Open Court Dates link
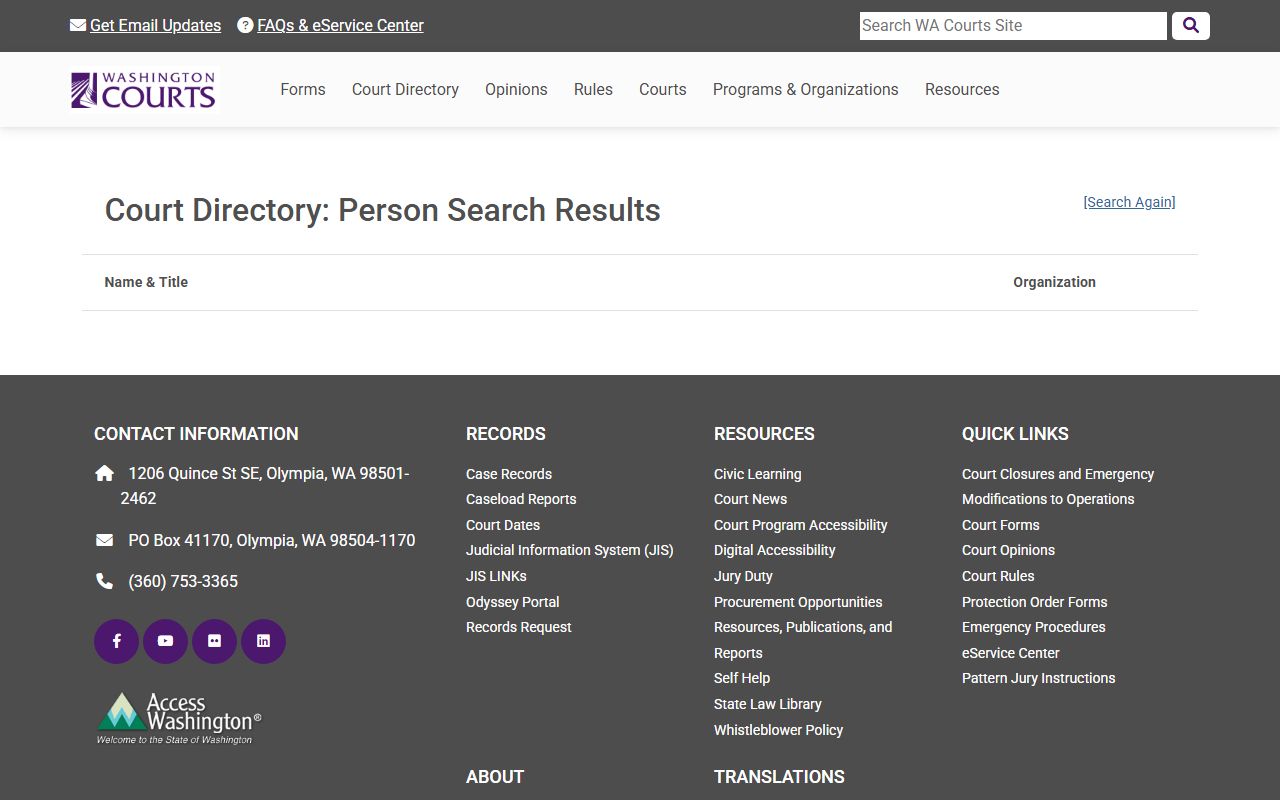The width and height of the screenshot is (1280, 800). coord(503,525)
